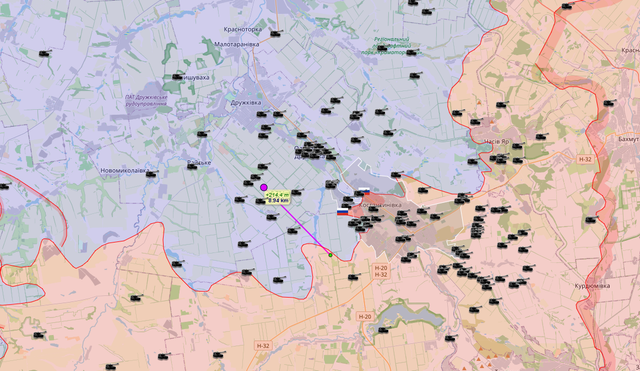Click the Бахмут city label
640x371 pixels.
click(x=628, y=139)
